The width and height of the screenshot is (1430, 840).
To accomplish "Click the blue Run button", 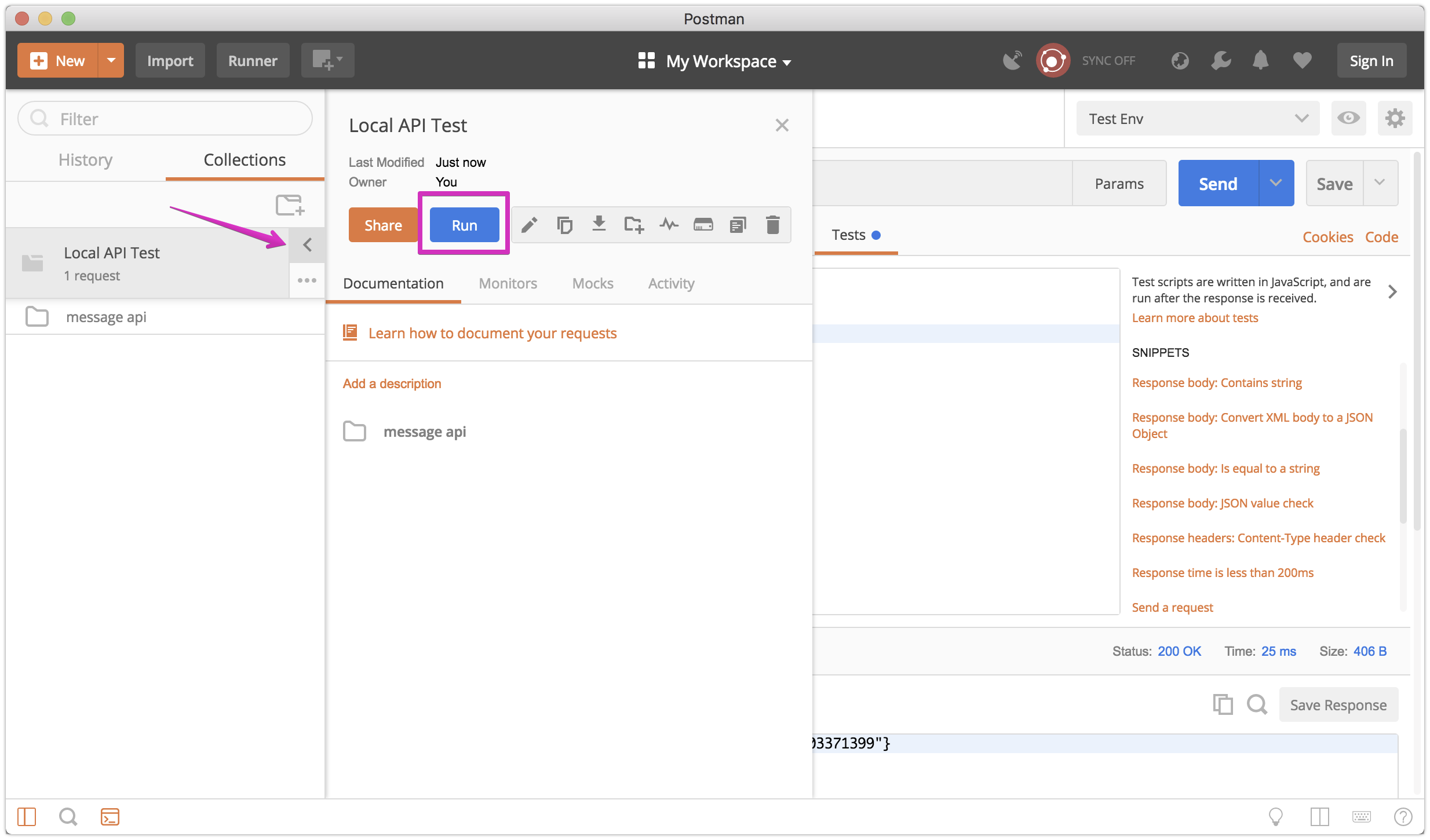I will pos(464,225).
